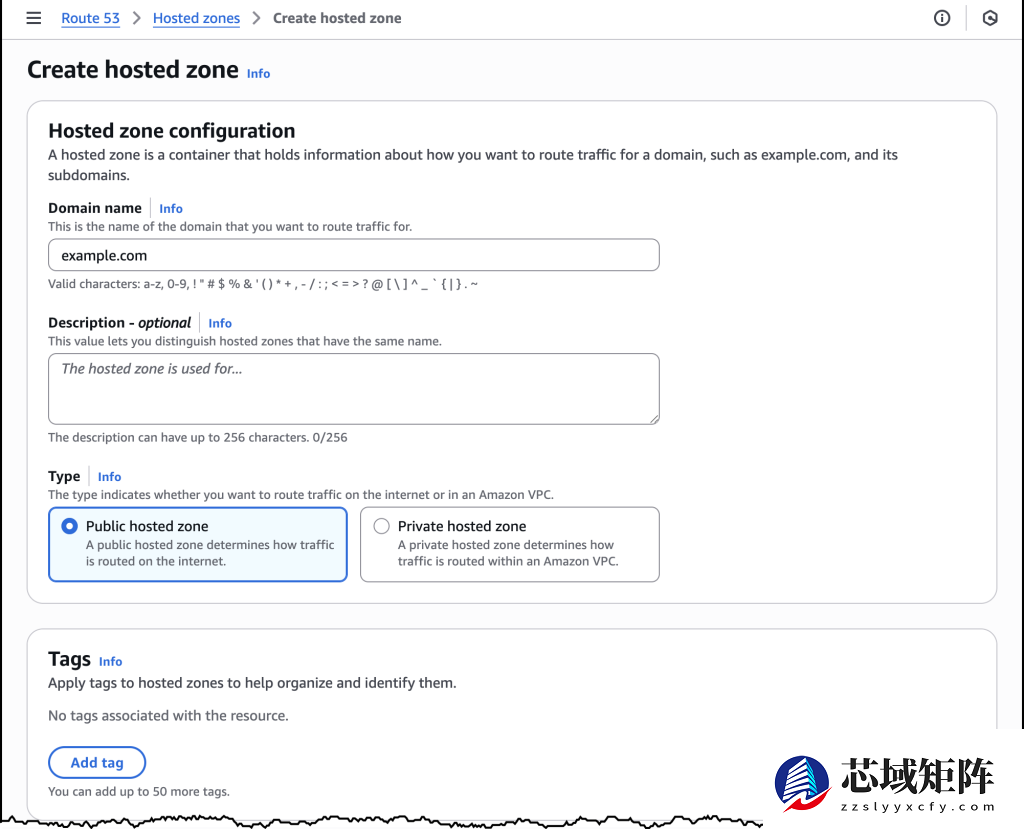
Task: Click the Private hosted zone card description
Action: pos(508,553)
